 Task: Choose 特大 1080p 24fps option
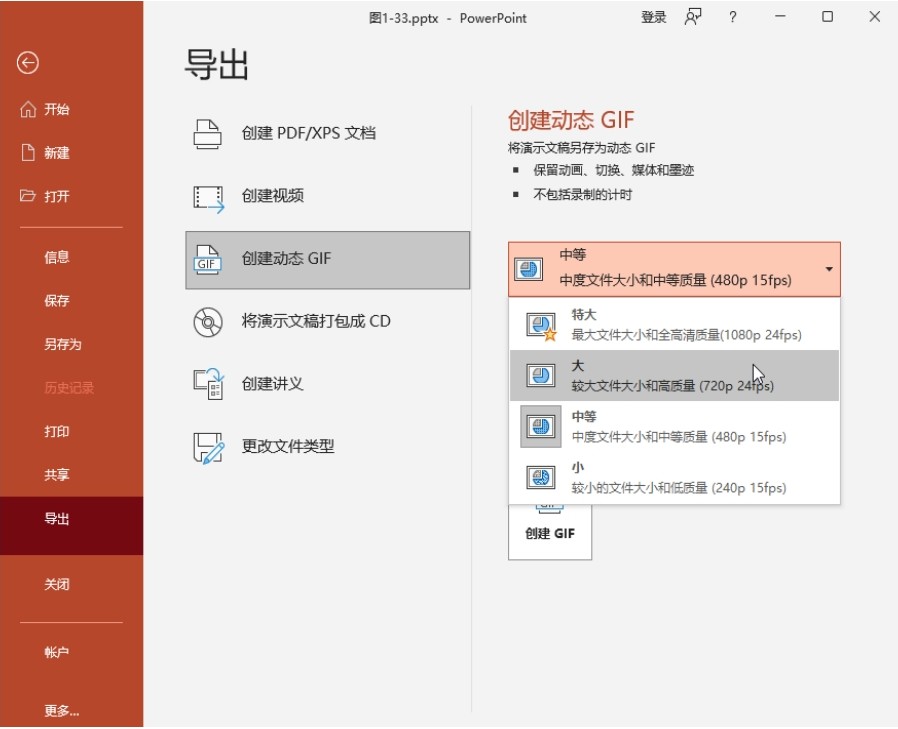674,325
